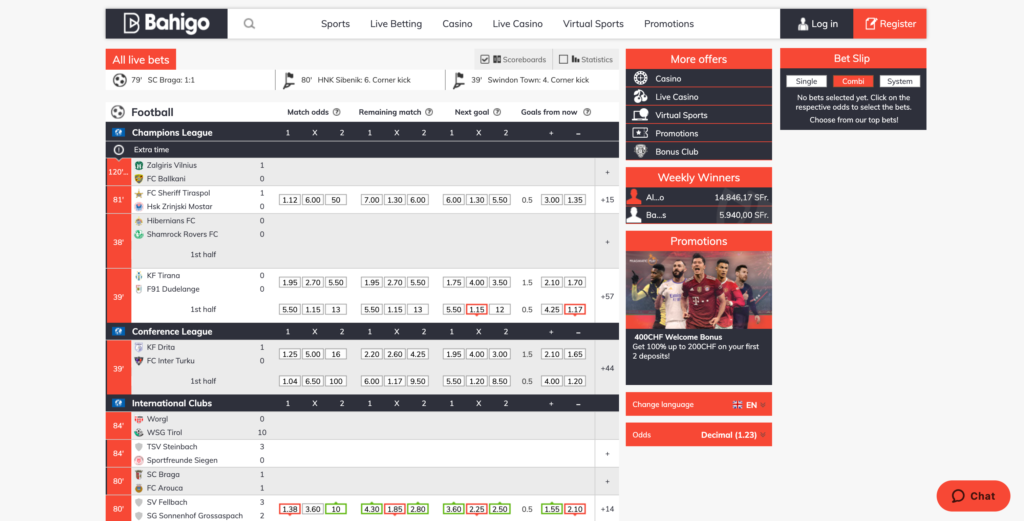Open the Chat button
Viewport: 1024px width, 521px height.
pyautogui.click(x=973, y=496)
